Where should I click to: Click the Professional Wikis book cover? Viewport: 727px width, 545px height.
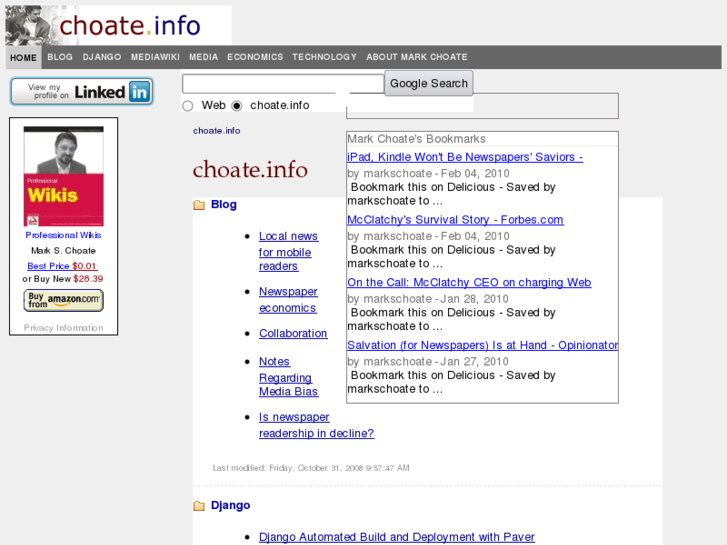pyautogui.click(x=64, y=176)
